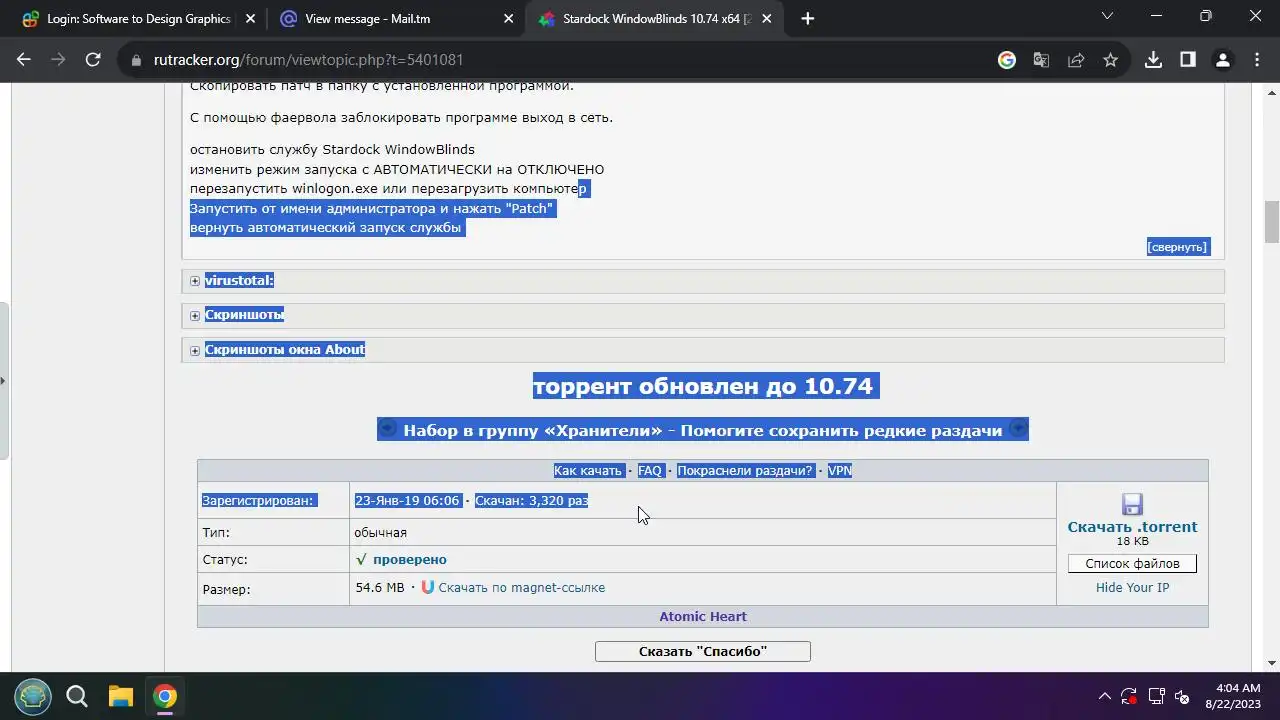The height and width of the screenshot is (720, 1280).
Task: Switch to View message - Mail.tm tab
Action: click(396, 18)
